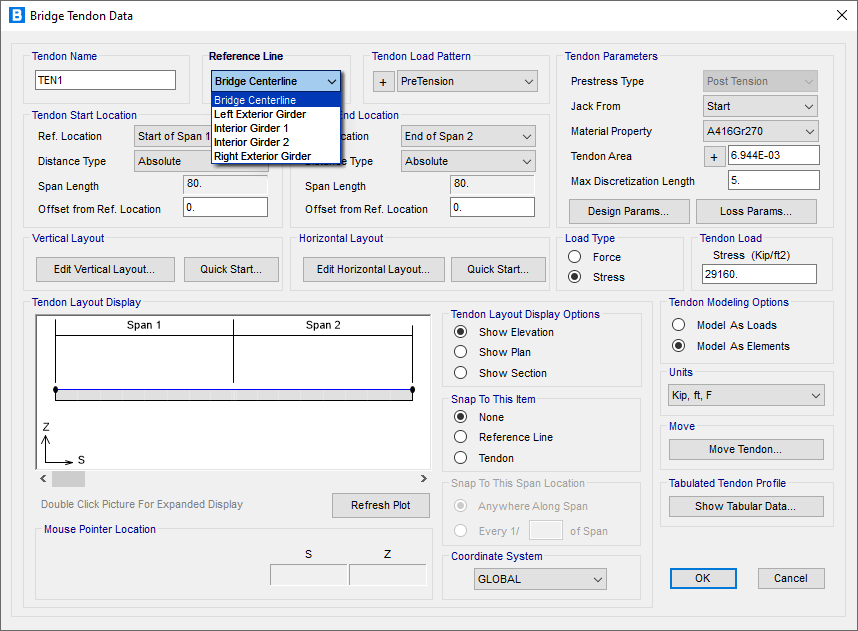Enable Model As Loads option
Screen dimensions: 858x631
pyautogui.click(x=679, y=325)
